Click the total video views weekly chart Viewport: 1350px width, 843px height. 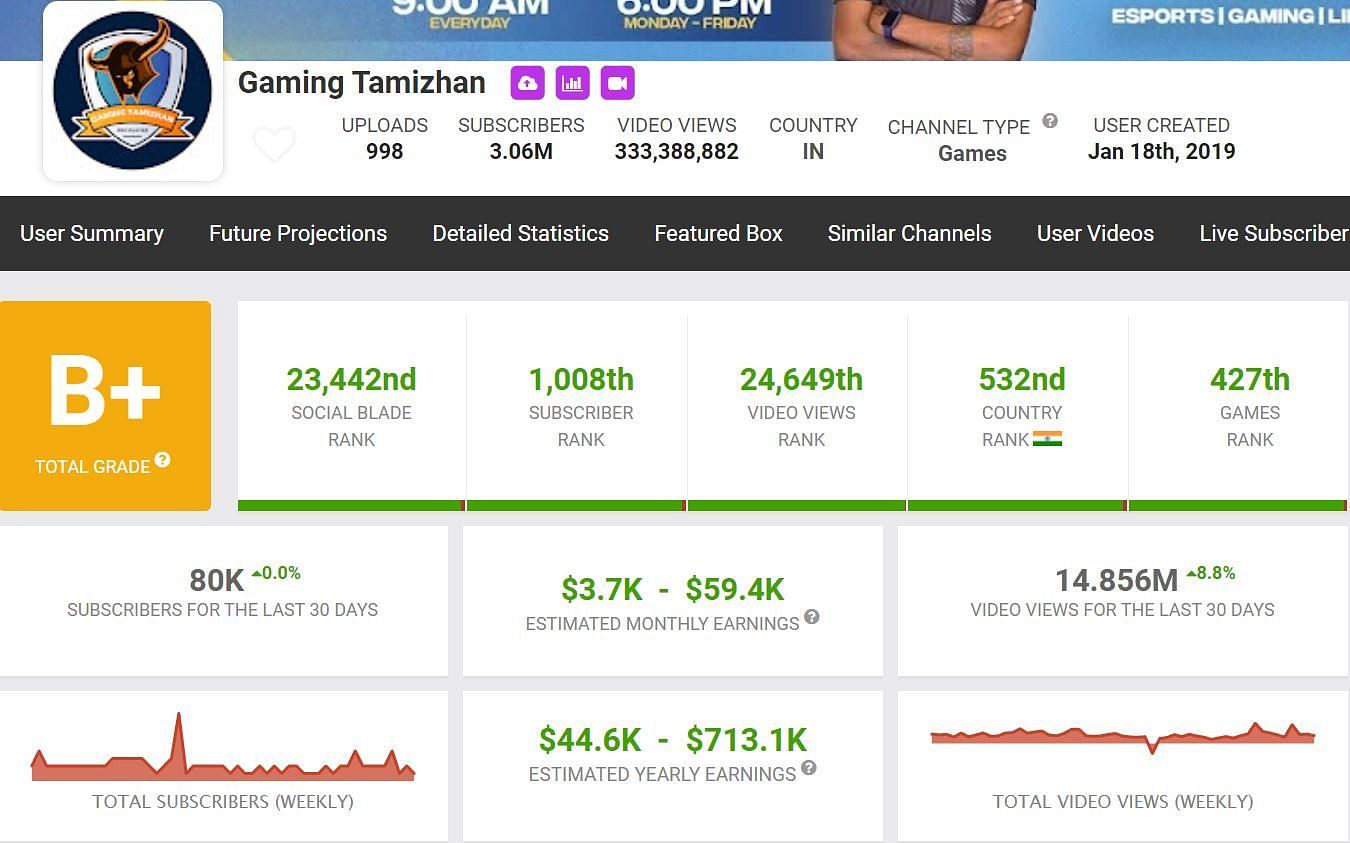pyautogui.click(x=1122, y=738)
